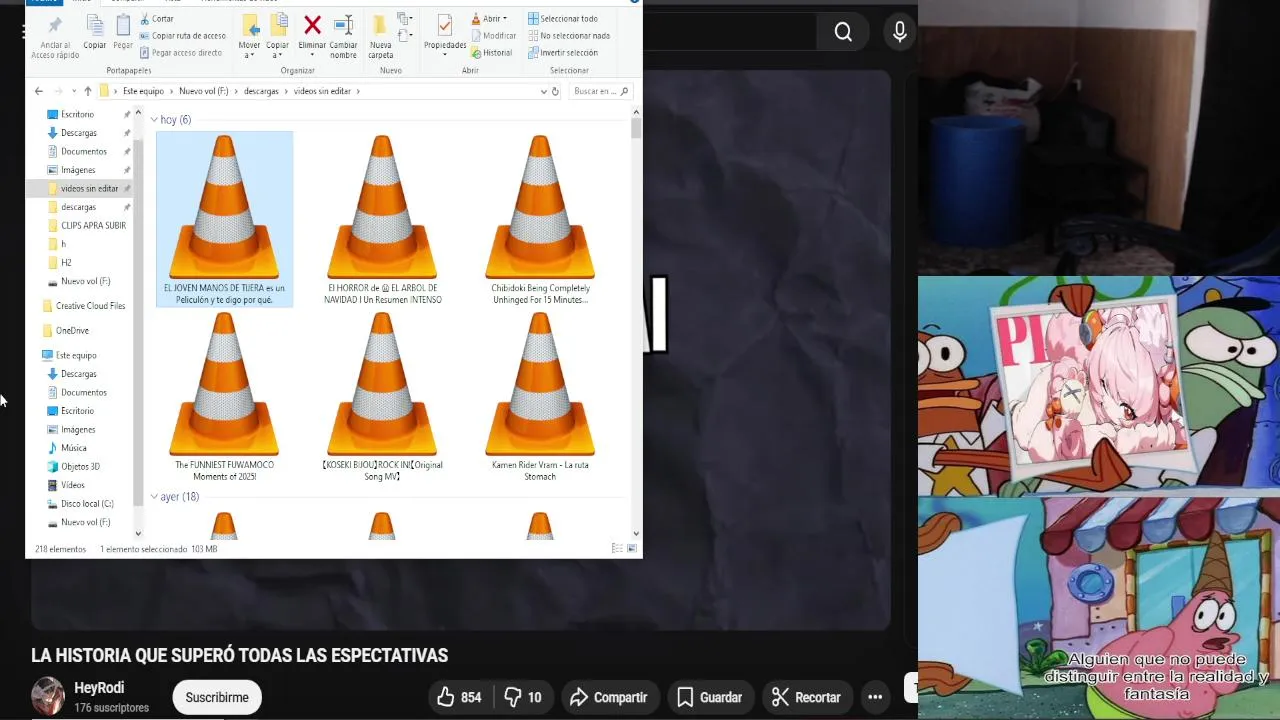Select EL JOVEN MANOS DE TIJERA video file
1280x720 pixels.
click(224, 219)
